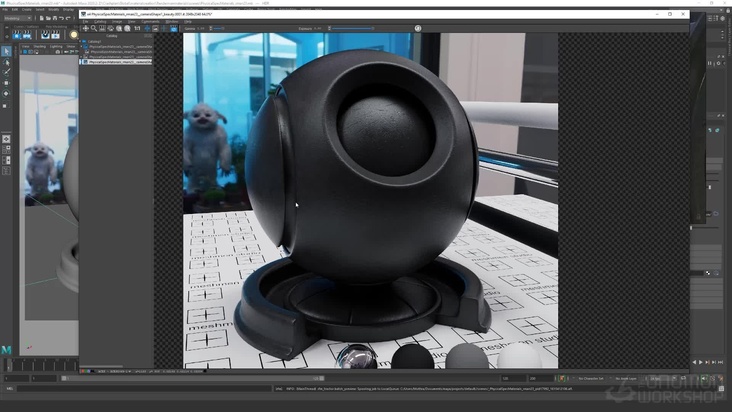This screenshot has width=732, height=412.
Task: Switch to single-pane layout in Maya sidebar
Action: (x=6, y=139)
